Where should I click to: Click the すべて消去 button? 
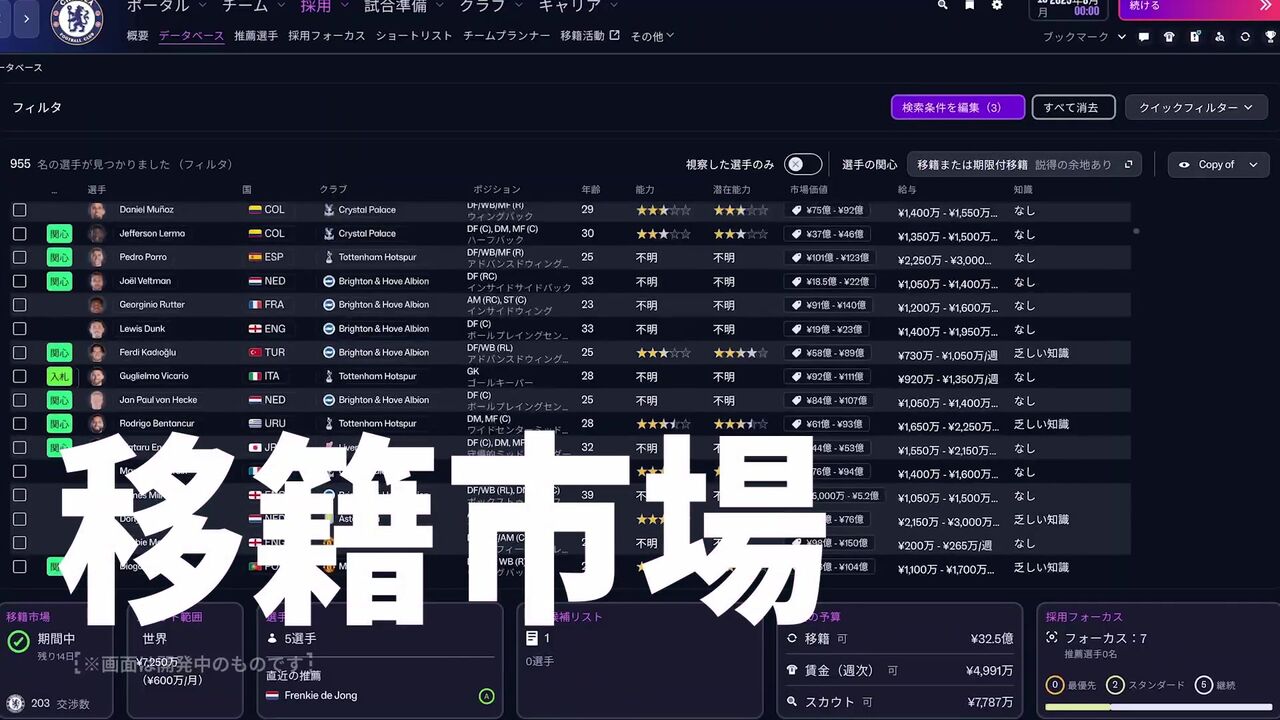1073,107
